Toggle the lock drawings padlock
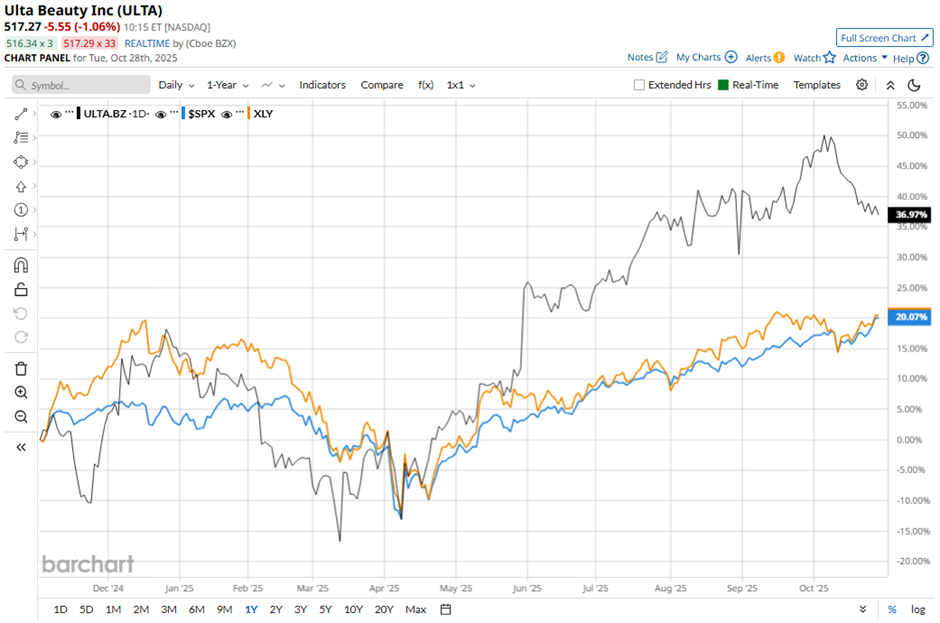The width and height of the screenshot is (940, 623). click(x=20, y=290)
